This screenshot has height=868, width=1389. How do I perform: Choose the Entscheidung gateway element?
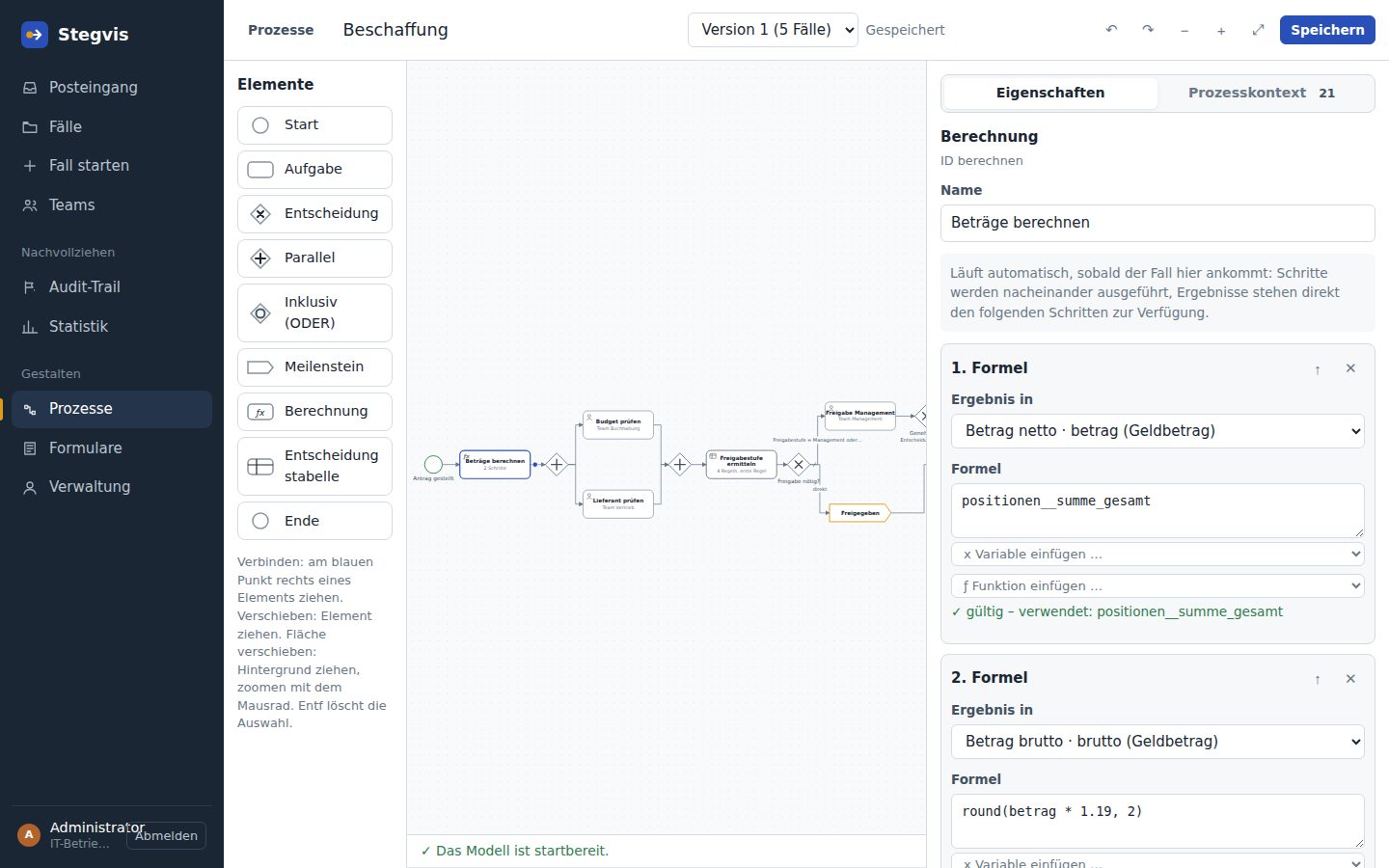pyautogui.click(x=314, y=214)
